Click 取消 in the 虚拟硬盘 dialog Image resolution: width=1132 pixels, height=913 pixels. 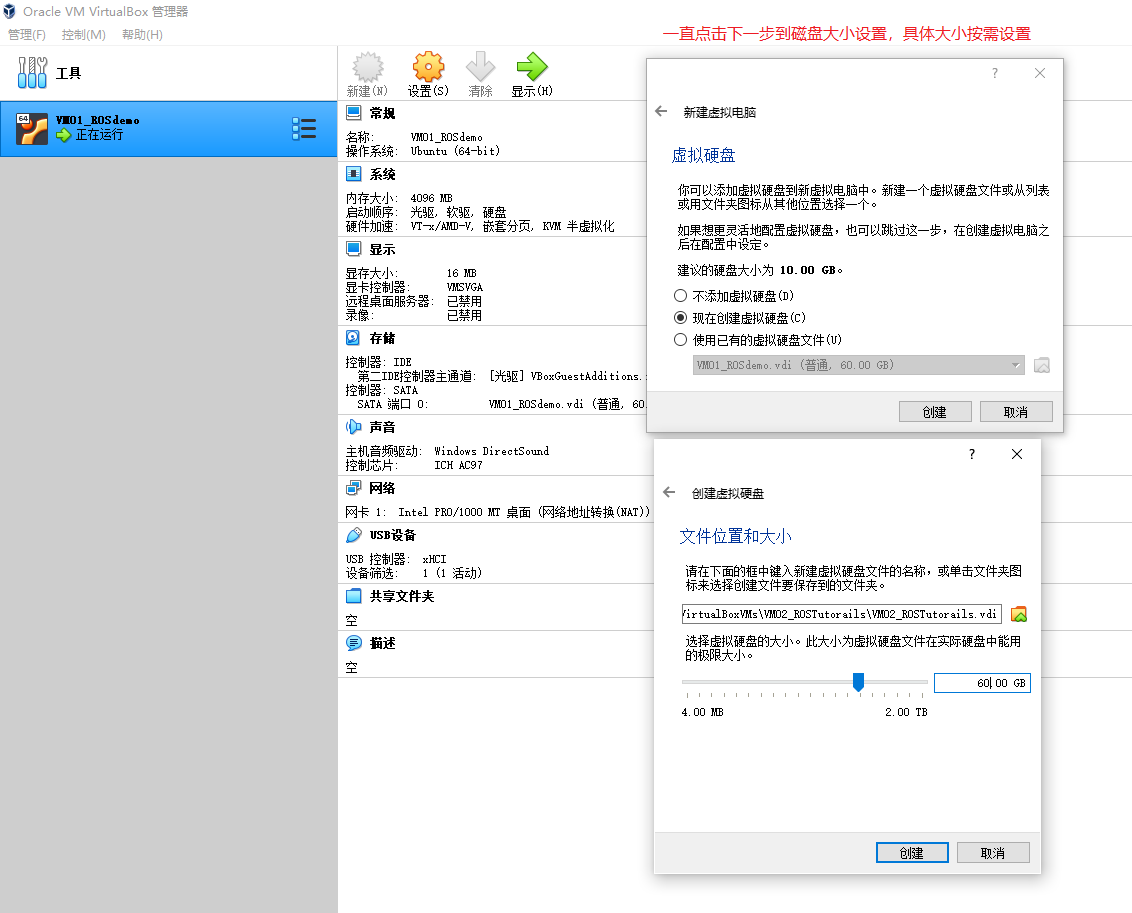[x=1016, y=411]
